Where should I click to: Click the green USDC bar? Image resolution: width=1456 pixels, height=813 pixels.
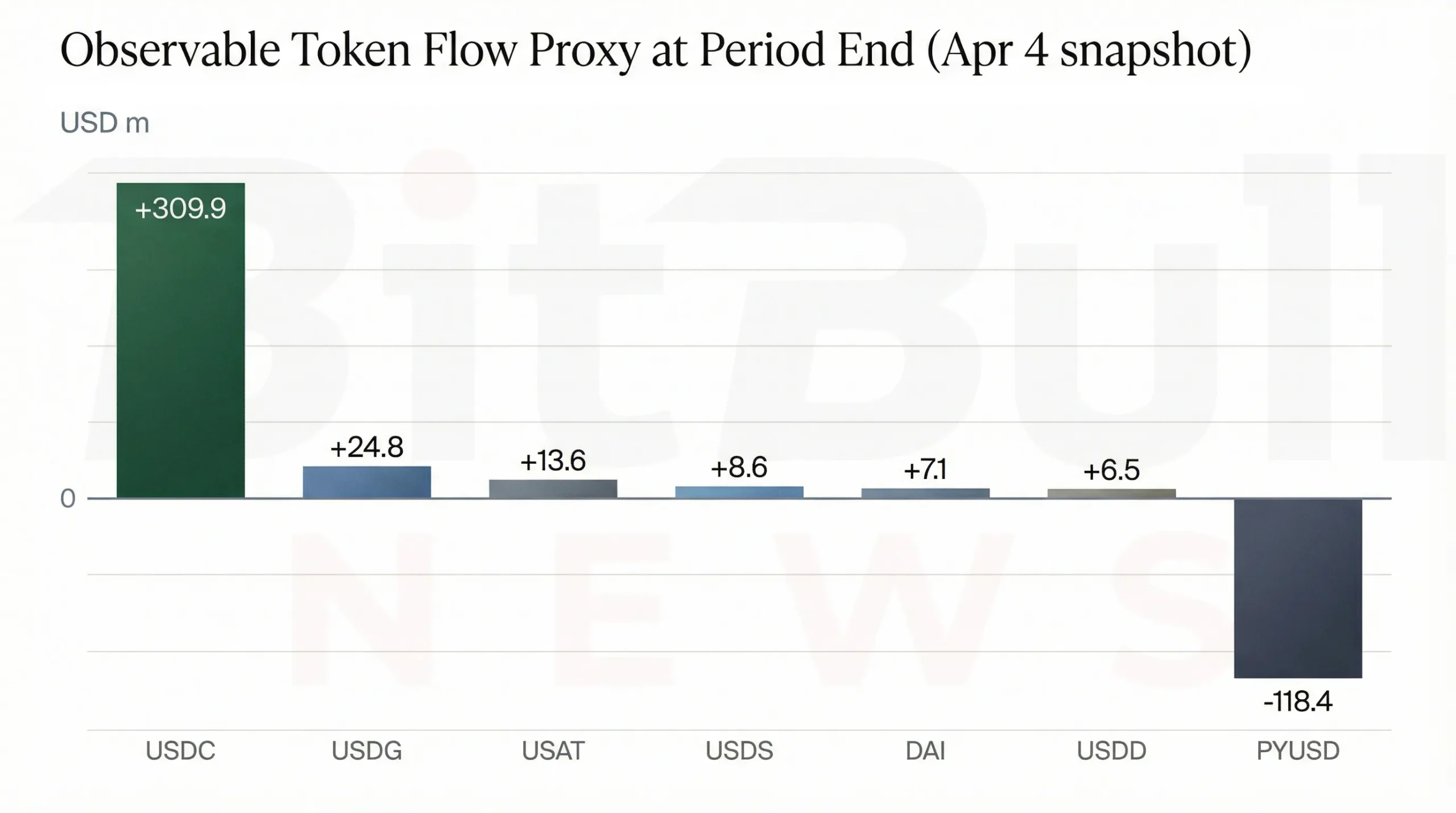(x=180, y=353)
